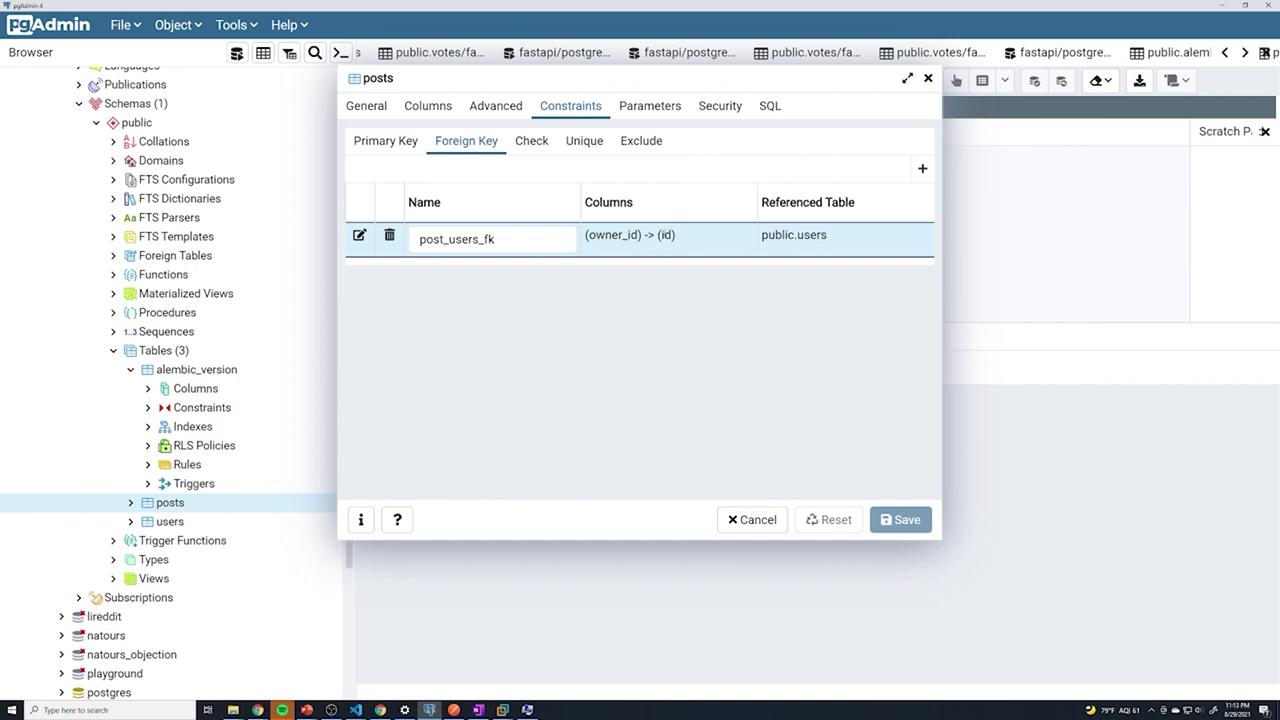Select the Foreign Tables tree node

tap(175, 256)
